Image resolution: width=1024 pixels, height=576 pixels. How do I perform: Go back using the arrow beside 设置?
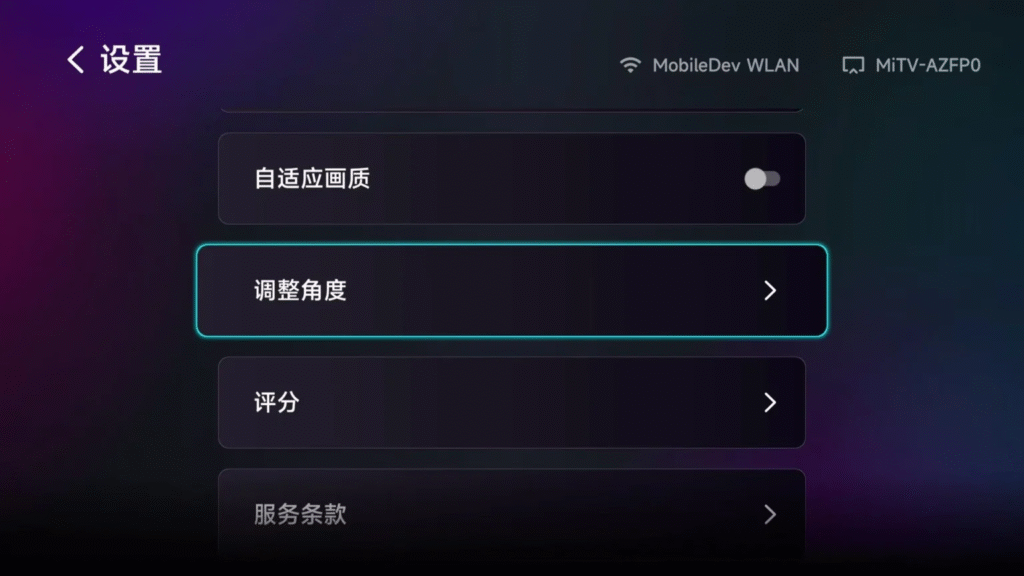76,60
